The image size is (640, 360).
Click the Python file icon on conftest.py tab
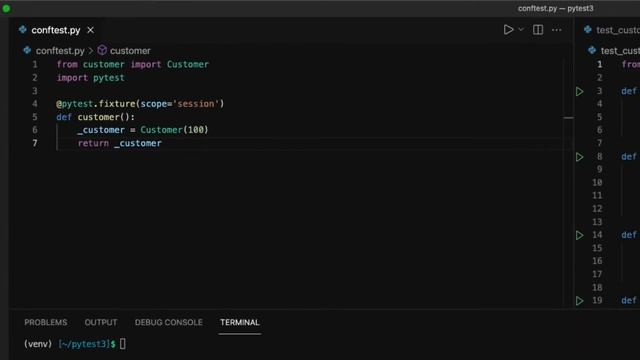coord(23,30)
